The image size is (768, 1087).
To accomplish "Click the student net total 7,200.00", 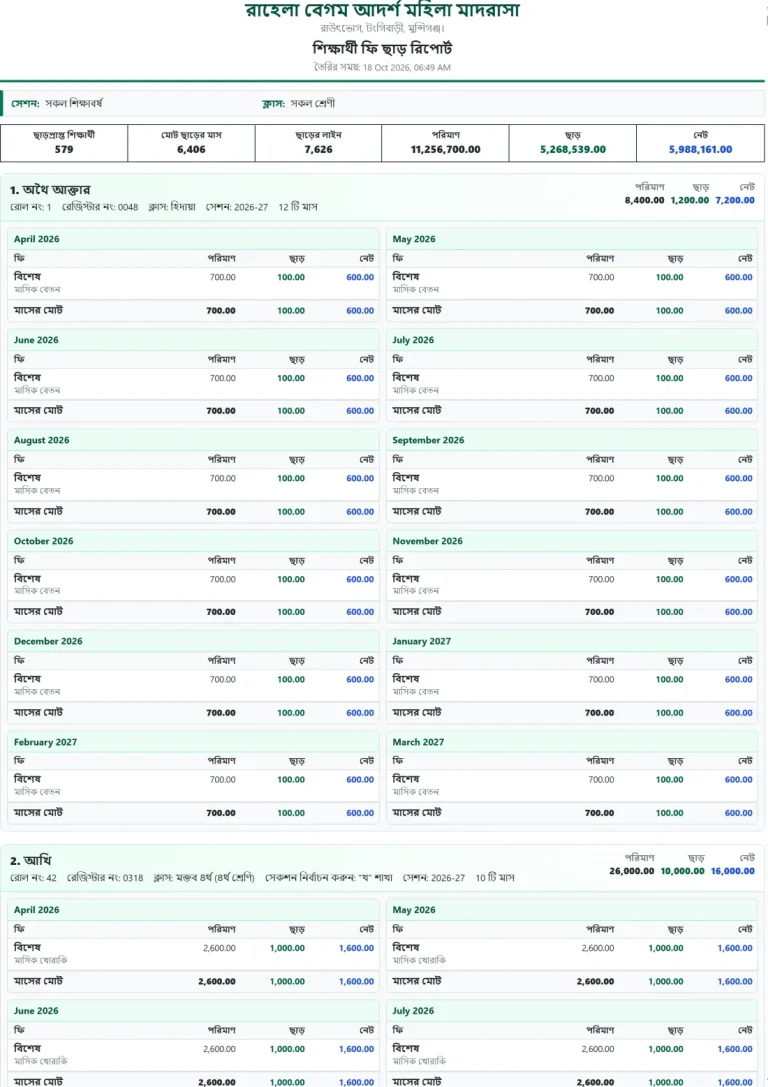I will tap(735, 200).
